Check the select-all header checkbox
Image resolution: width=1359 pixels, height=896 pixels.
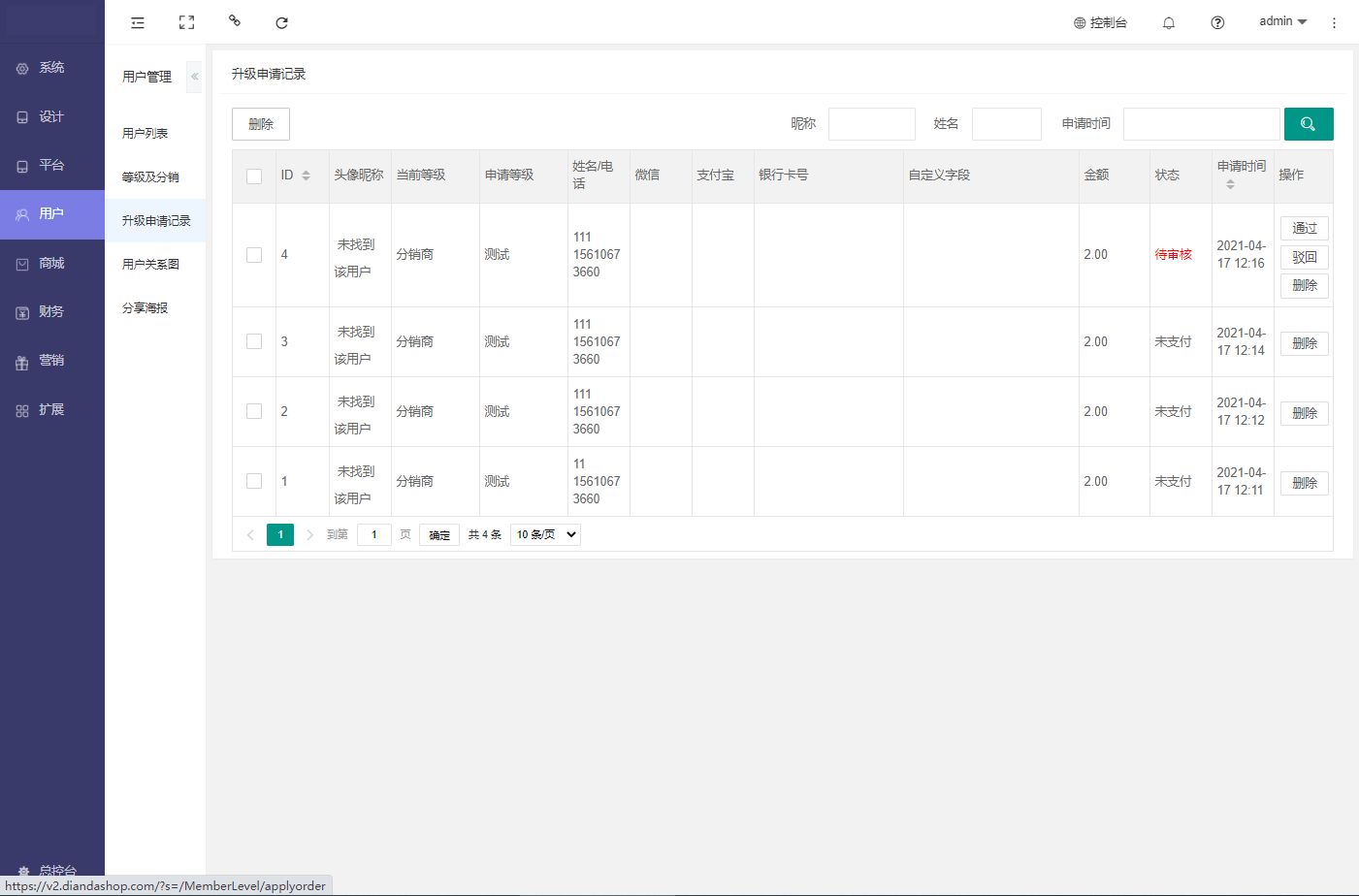click(254, 176)
